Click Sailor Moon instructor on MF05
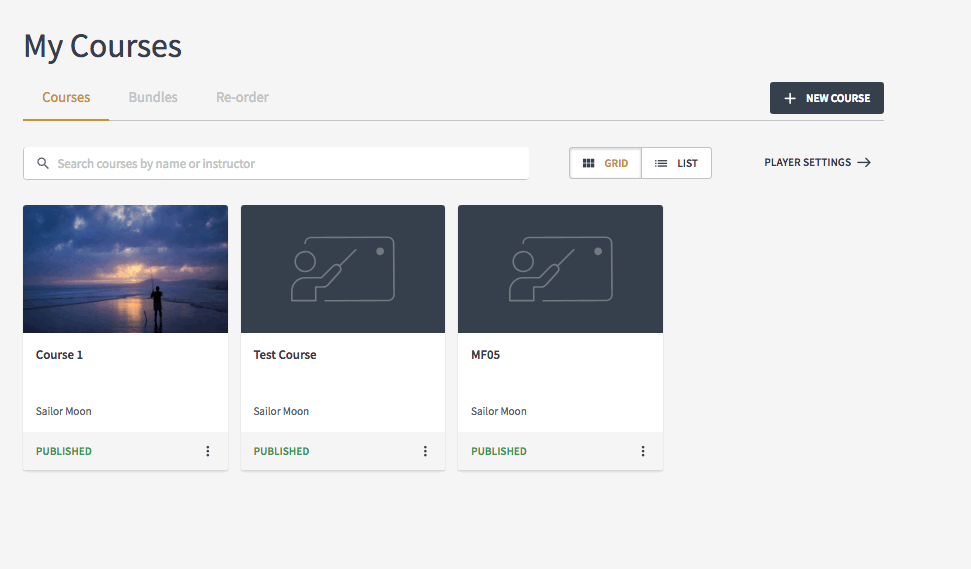The image size is (971, 569). point(499,411)
